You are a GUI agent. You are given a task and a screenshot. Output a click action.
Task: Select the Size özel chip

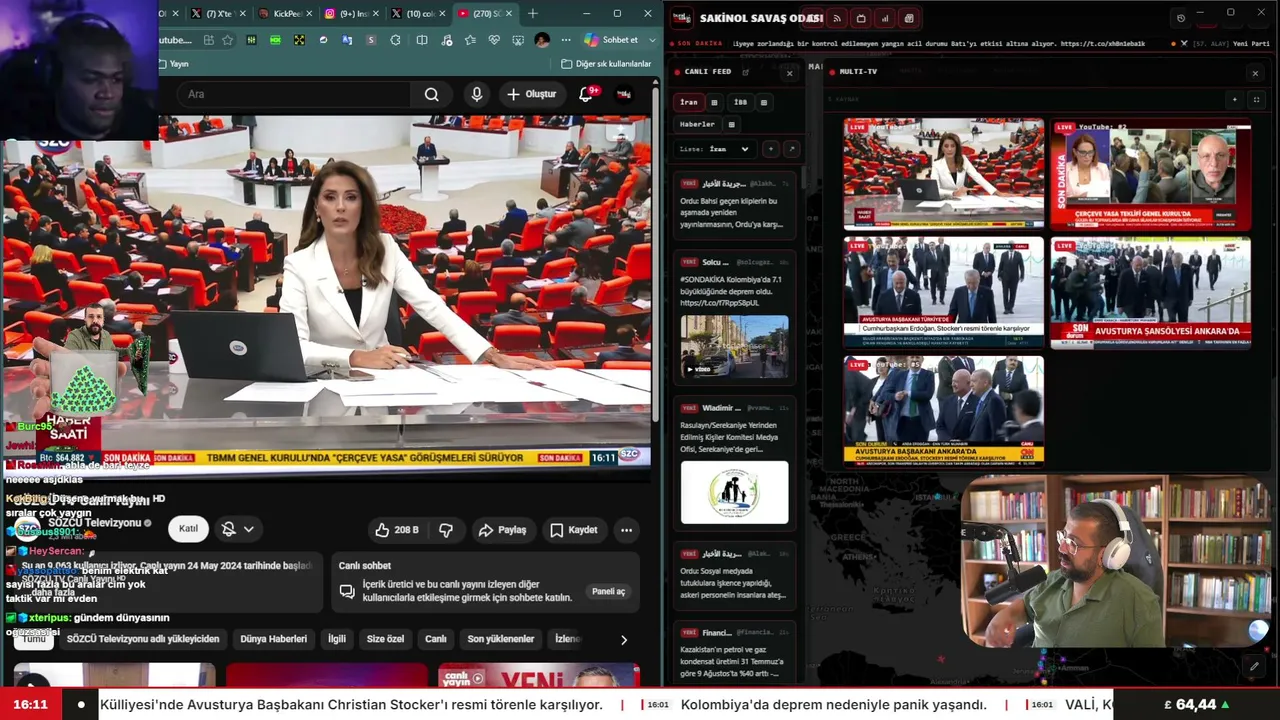click(x=386, y=639)
